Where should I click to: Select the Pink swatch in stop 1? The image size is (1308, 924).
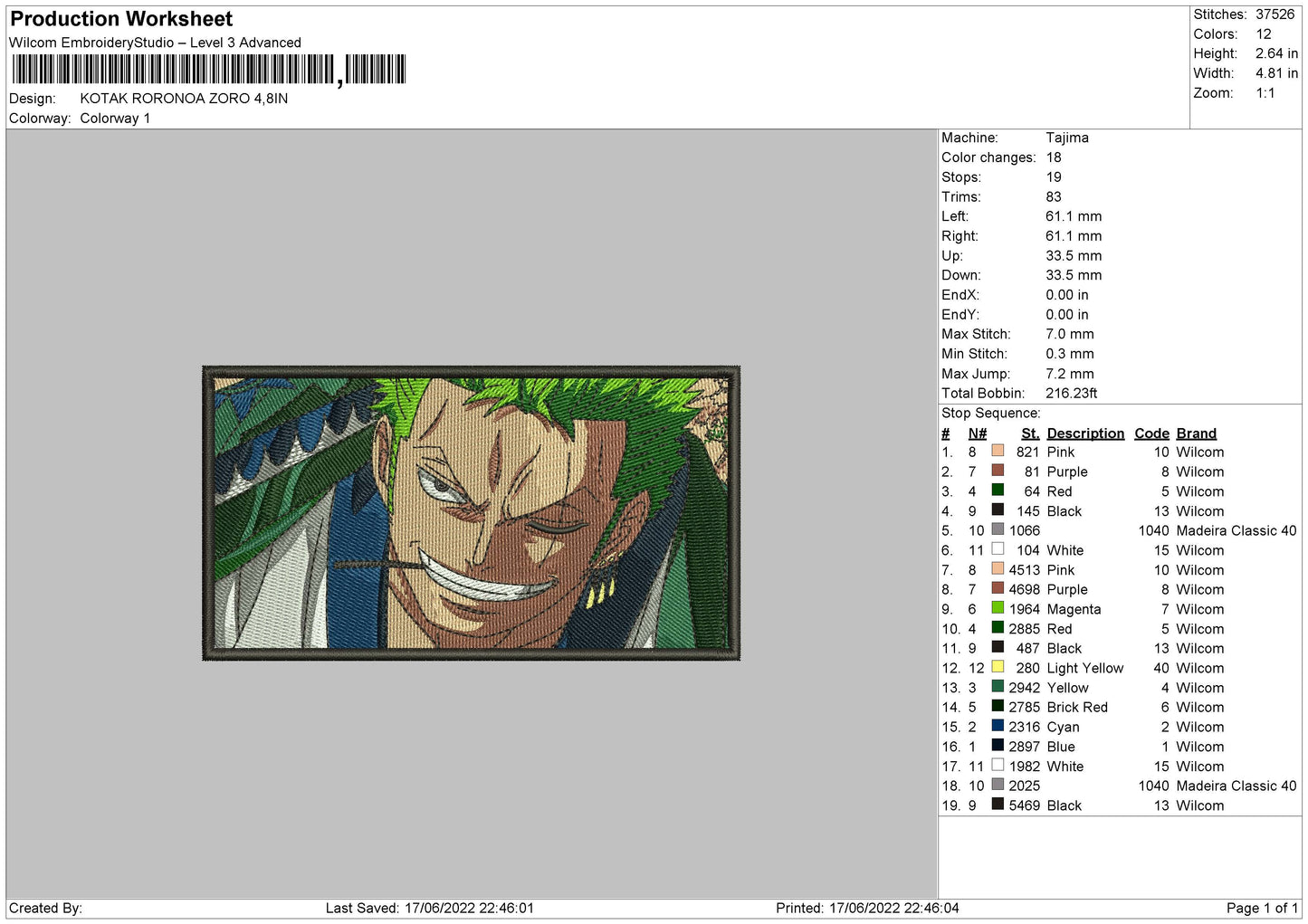998,451
